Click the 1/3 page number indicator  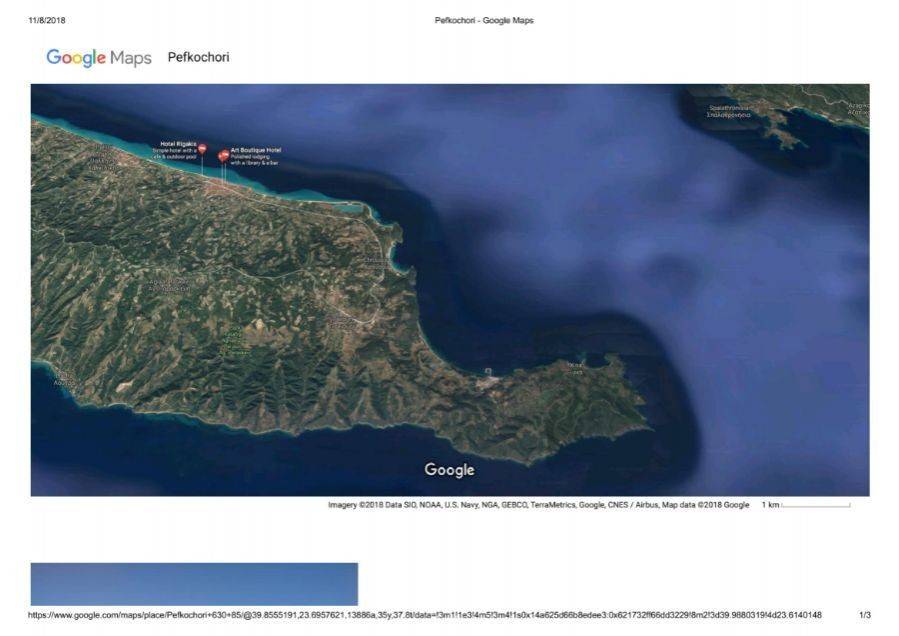tap(864, 615)
